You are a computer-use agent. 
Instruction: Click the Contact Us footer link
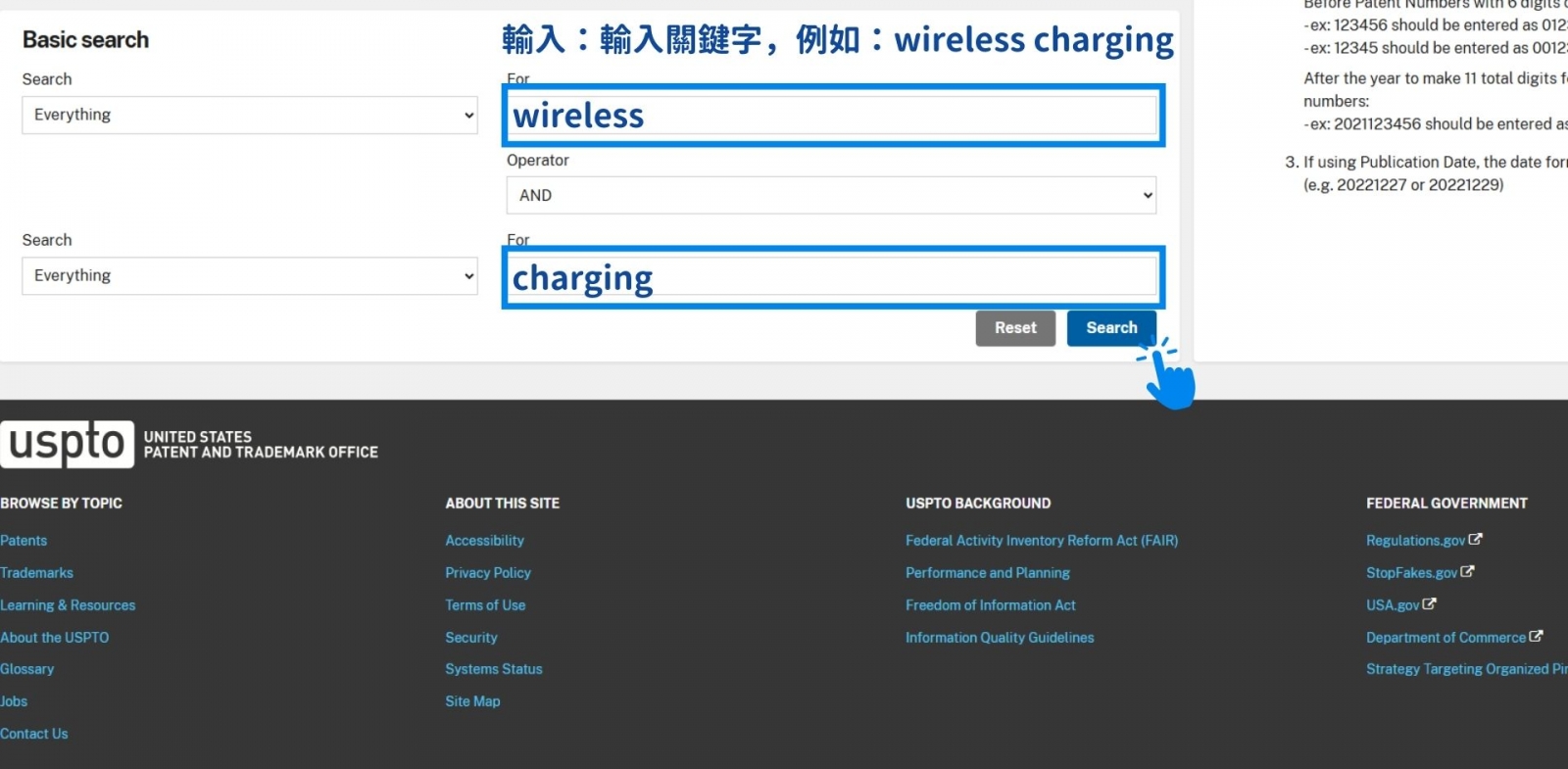tap(34, 734)
